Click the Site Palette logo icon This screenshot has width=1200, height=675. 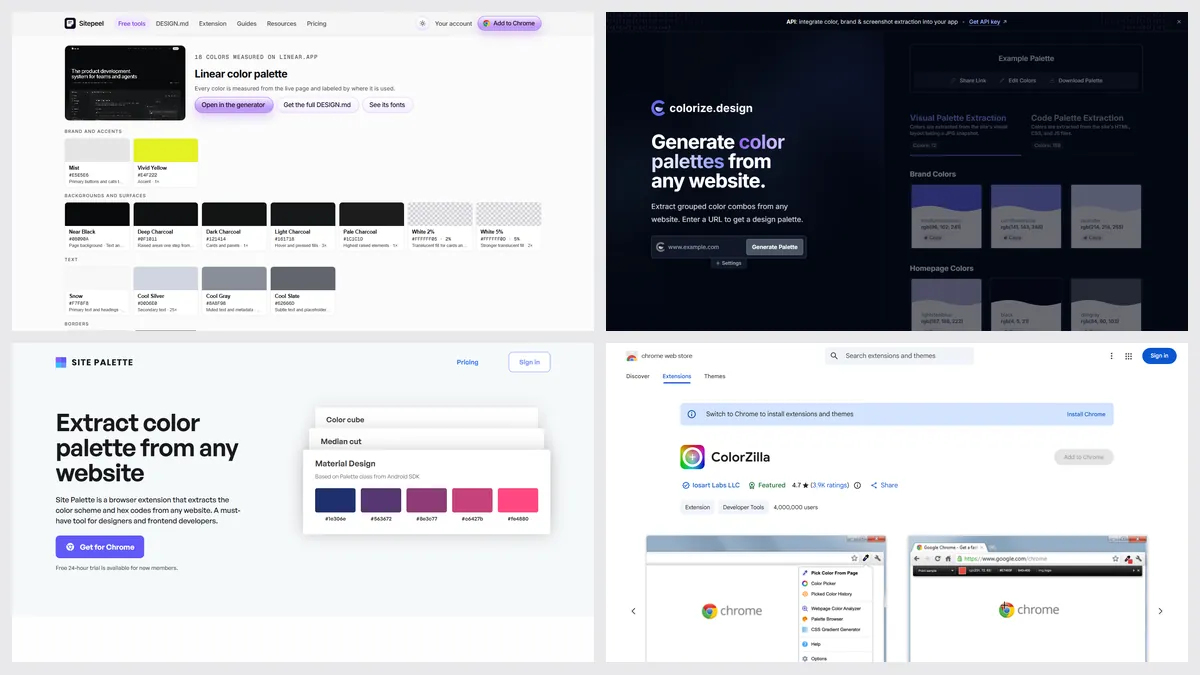point(61,362)
